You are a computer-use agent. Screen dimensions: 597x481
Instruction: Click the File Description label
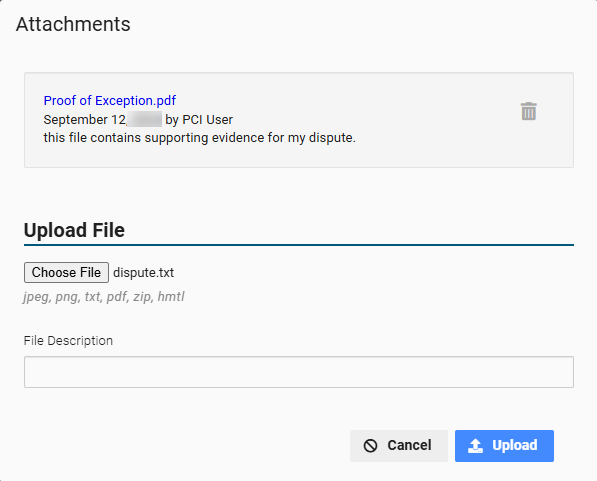pos(68,340)
